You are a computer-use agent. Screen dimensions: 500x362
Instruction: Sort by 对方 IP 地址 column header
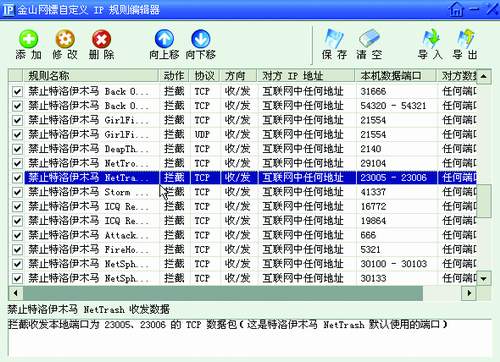click(x=306, y=76)
